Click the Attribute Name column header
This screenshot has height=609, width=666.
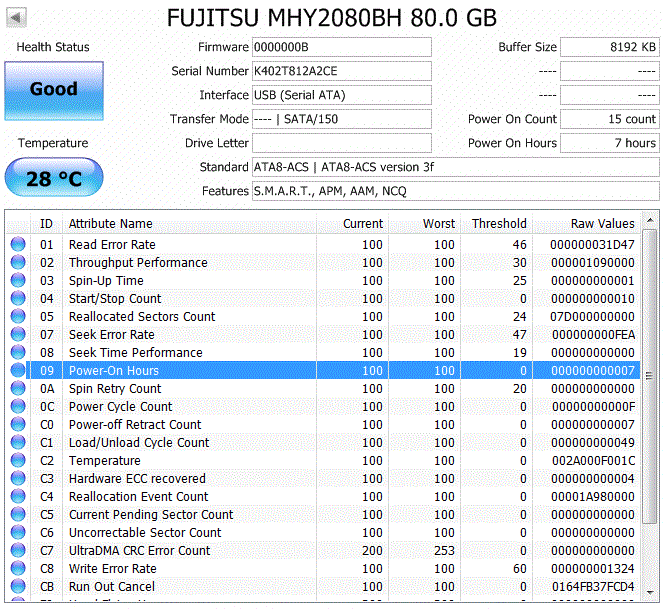[189, 223]
